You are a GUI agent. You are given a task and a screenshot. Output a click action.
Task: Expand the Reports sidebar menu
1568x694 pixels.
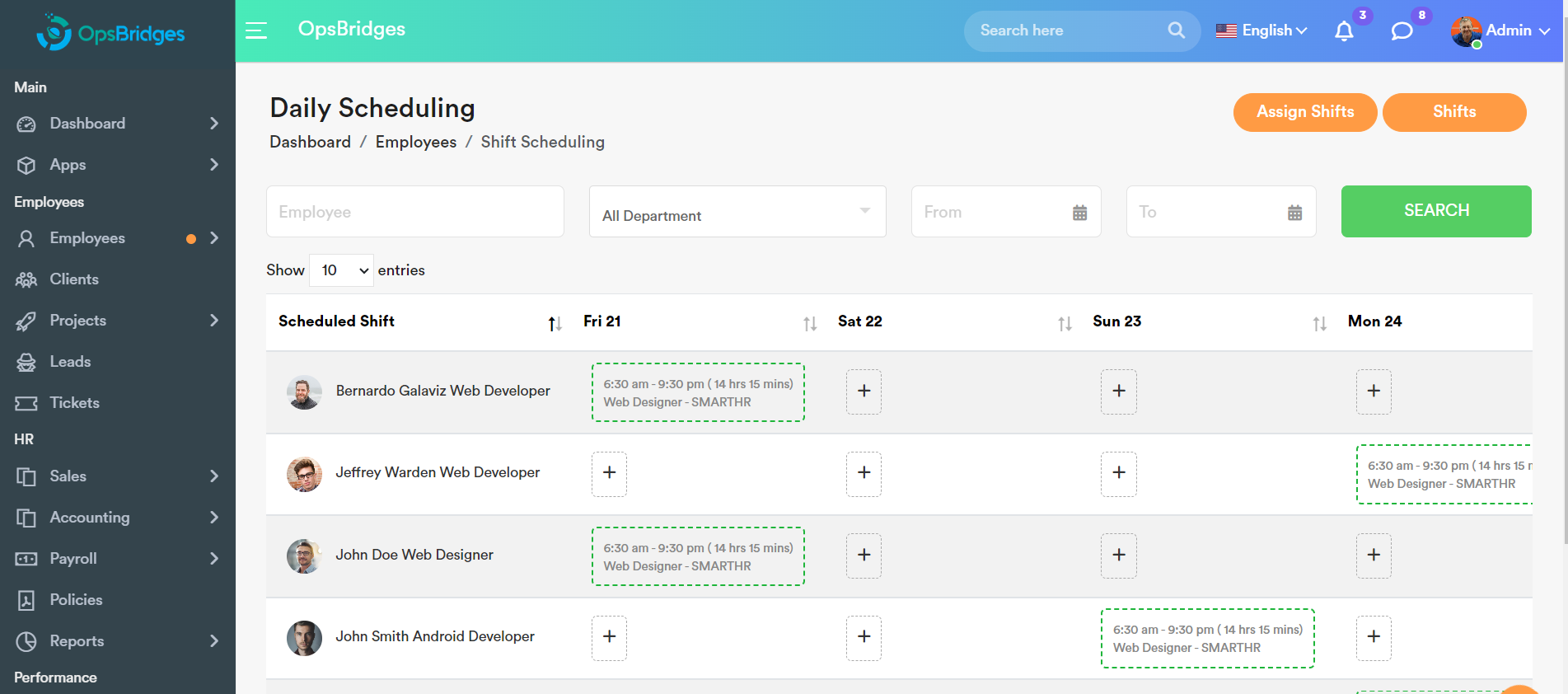click(118, 641)
